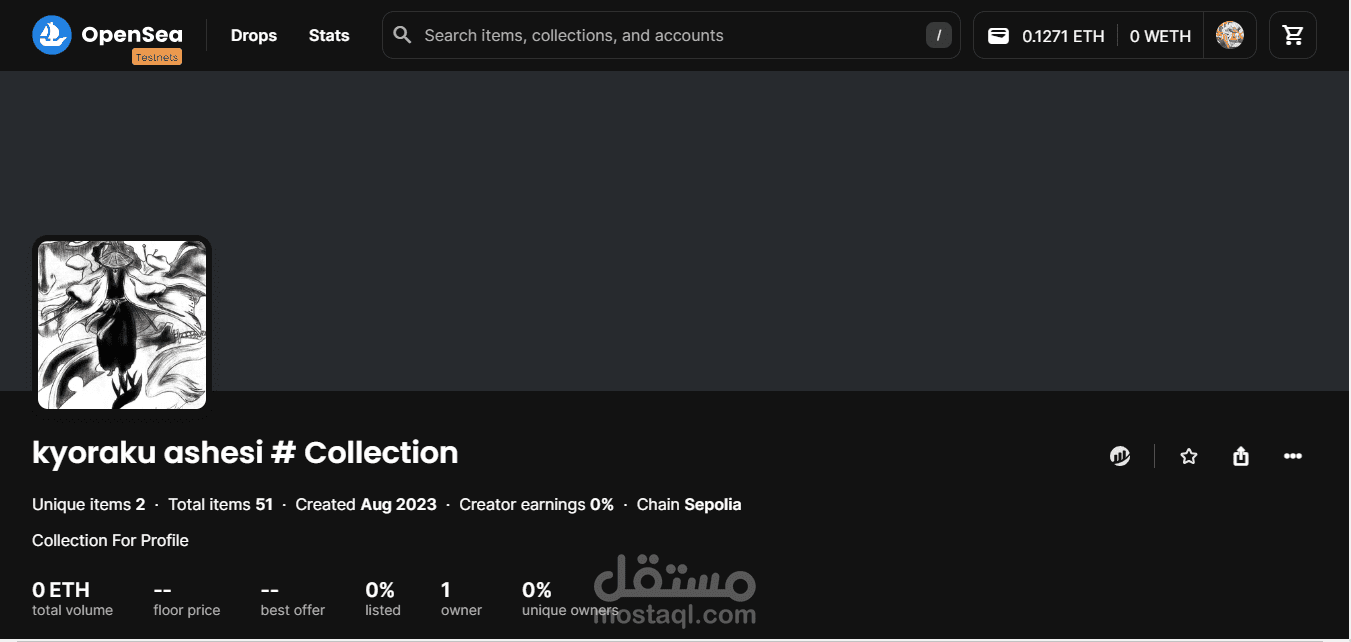1351x642 pixels.
Task: Share the collection using the share icon
Action: tap(1241, 457)
